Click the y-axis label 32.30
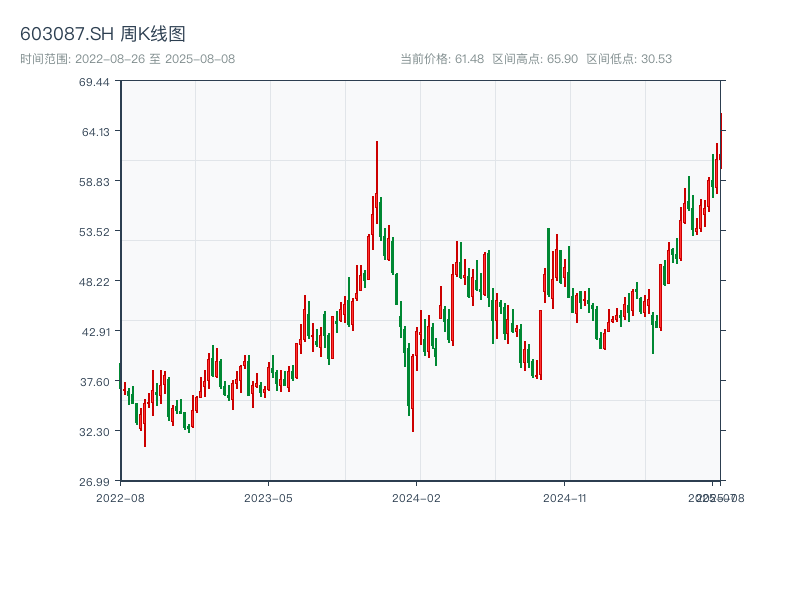This screenshot has width=800, height=600. point(94,432)
